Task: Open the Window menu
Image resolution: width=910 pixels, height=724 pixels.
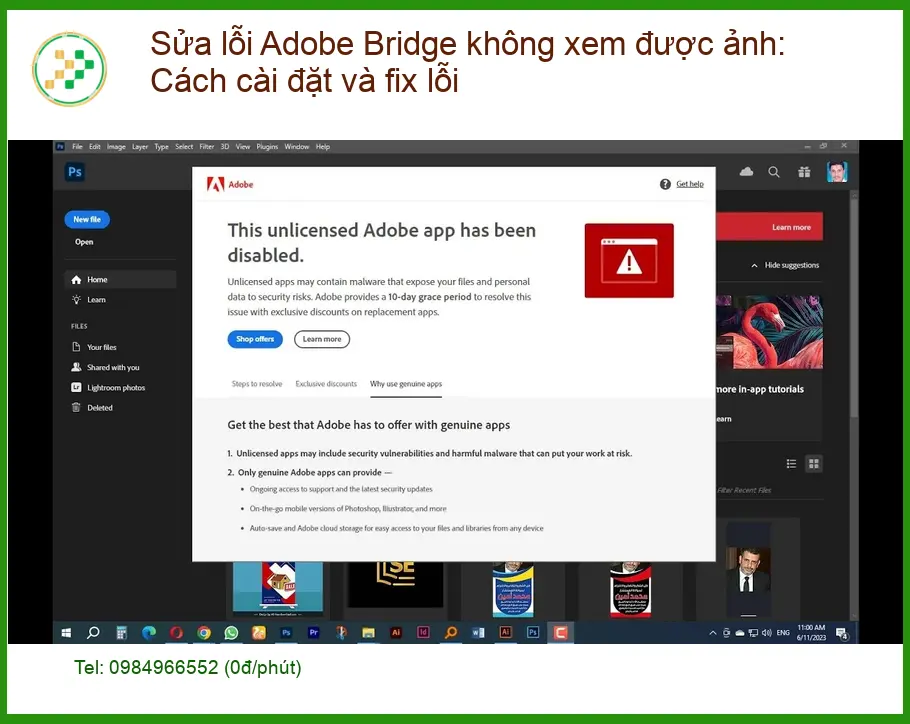Action: click(297, 147)
